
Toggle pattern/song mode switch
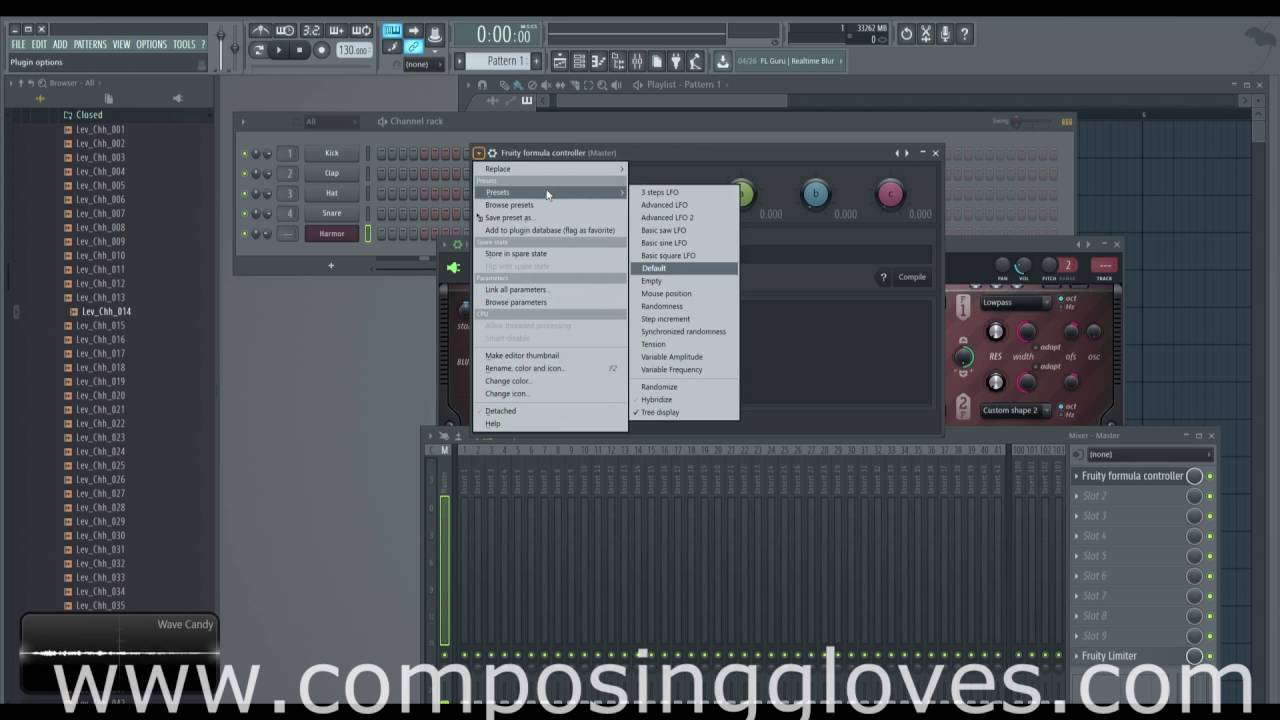coord(259,50)
